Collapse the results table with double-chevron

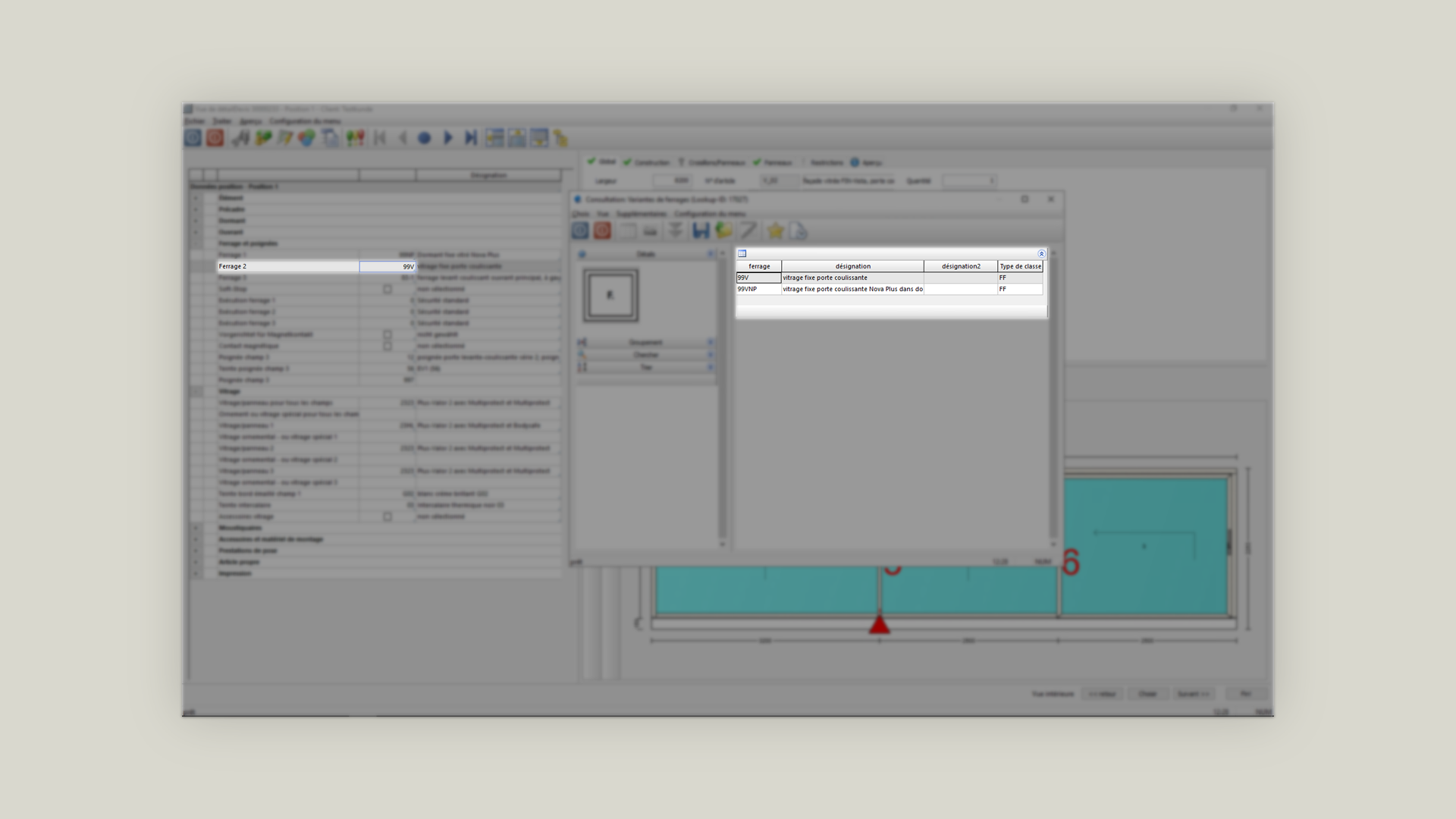(x=1041, y=254)
